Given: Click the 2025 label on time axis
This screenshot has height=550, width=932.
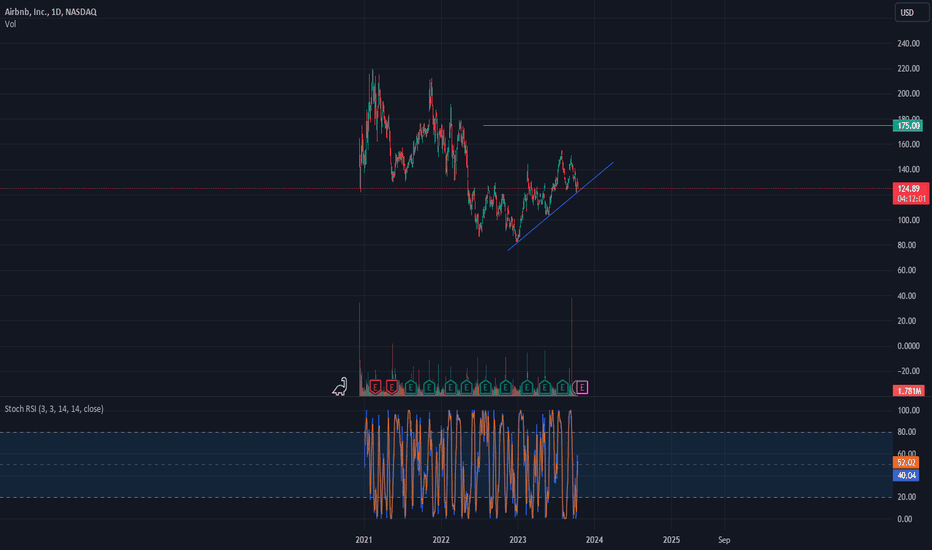Looking at the screenshot, I should (x=671, y=540).
